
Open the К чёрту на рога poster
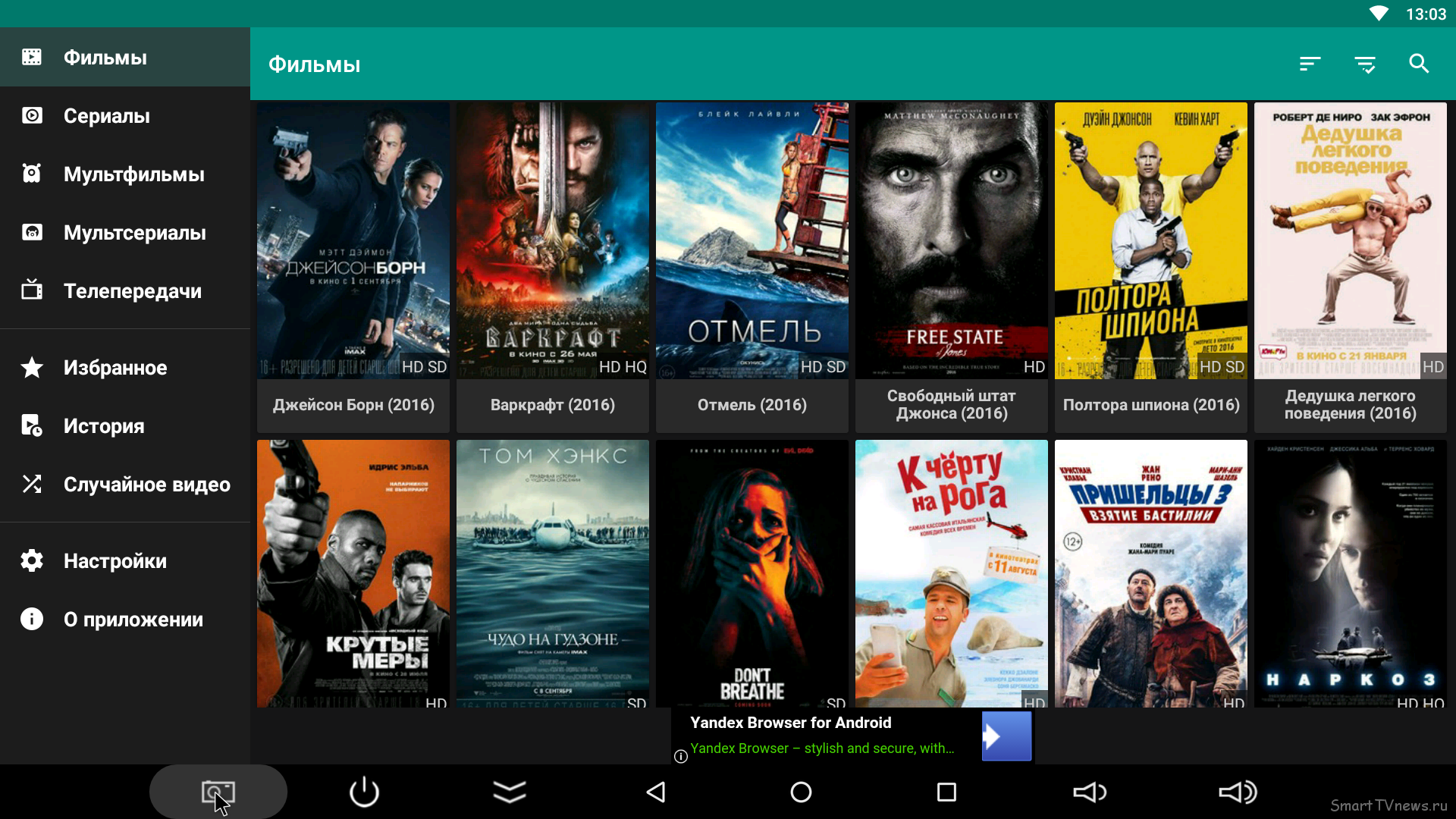pos(952,573)
